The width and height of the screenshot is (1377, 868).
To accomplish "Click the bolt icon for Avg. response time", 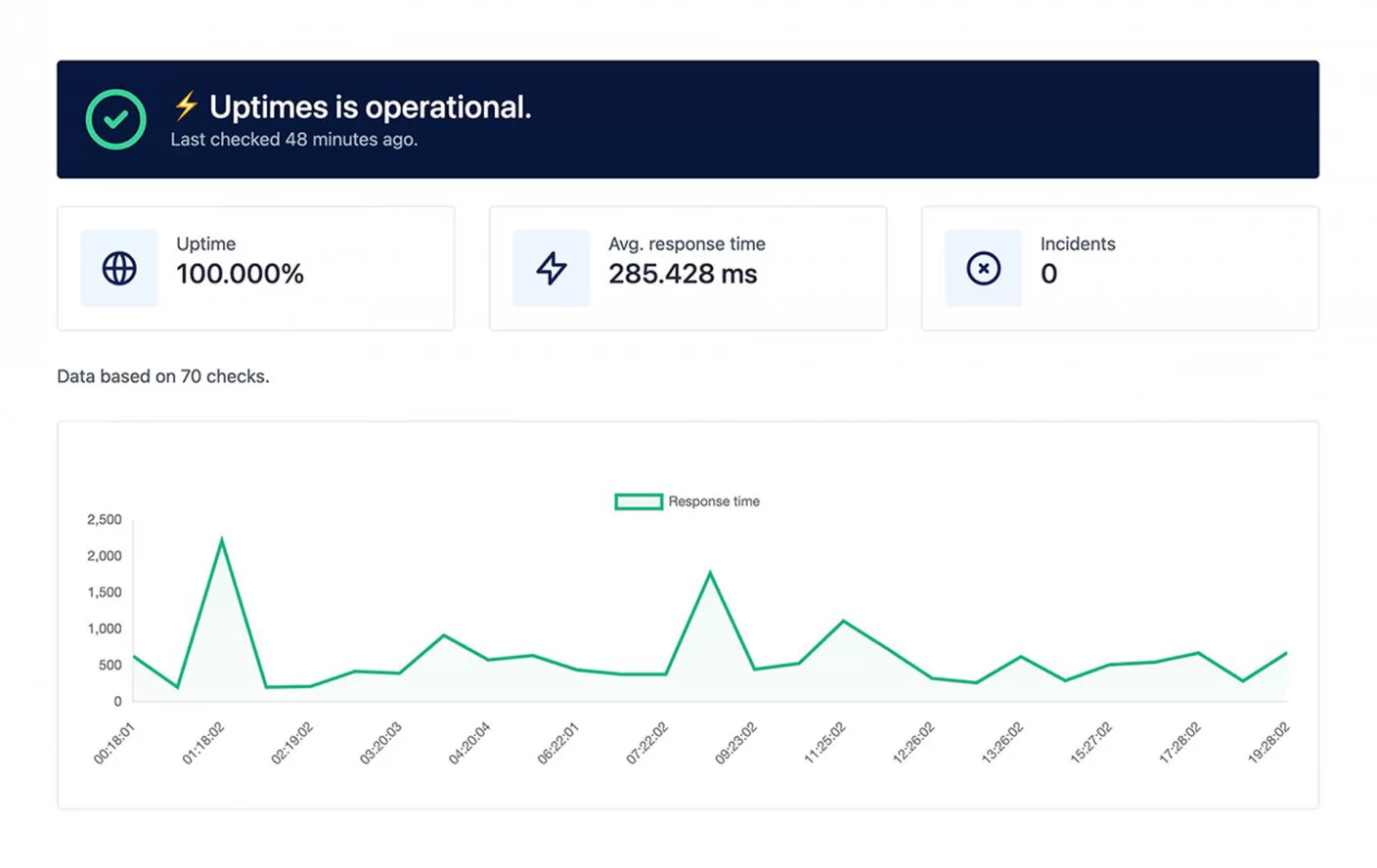I will tap(552, 268).
